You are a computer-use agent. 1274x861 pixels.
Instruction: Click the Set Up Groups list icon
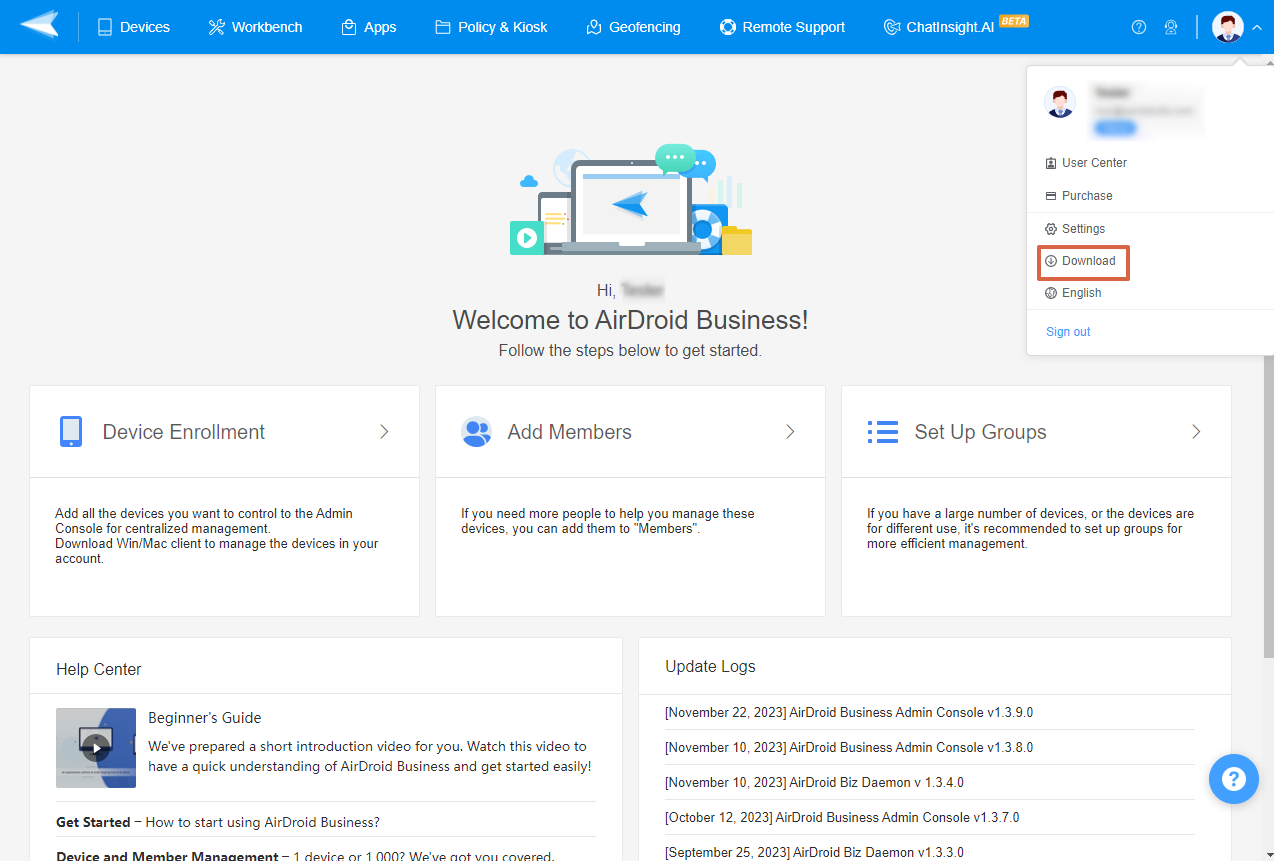click(x=882, y=432)
